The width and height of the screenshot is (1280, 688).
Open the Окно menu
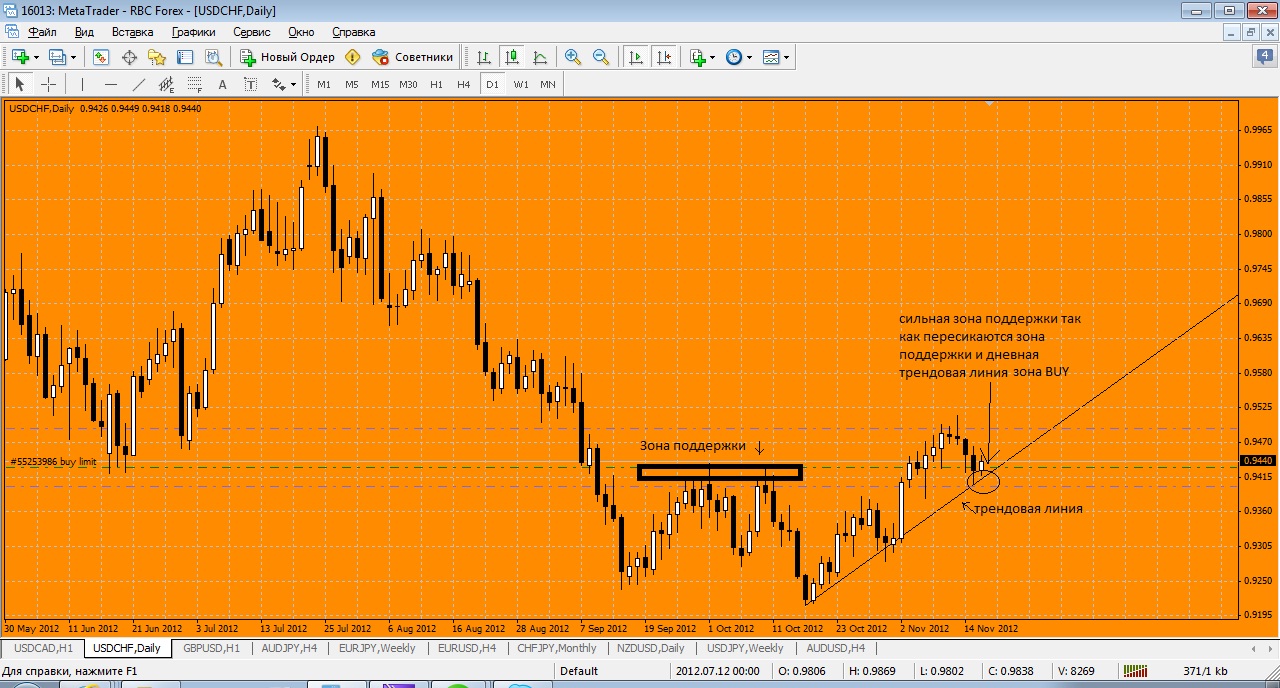point(301,32)
